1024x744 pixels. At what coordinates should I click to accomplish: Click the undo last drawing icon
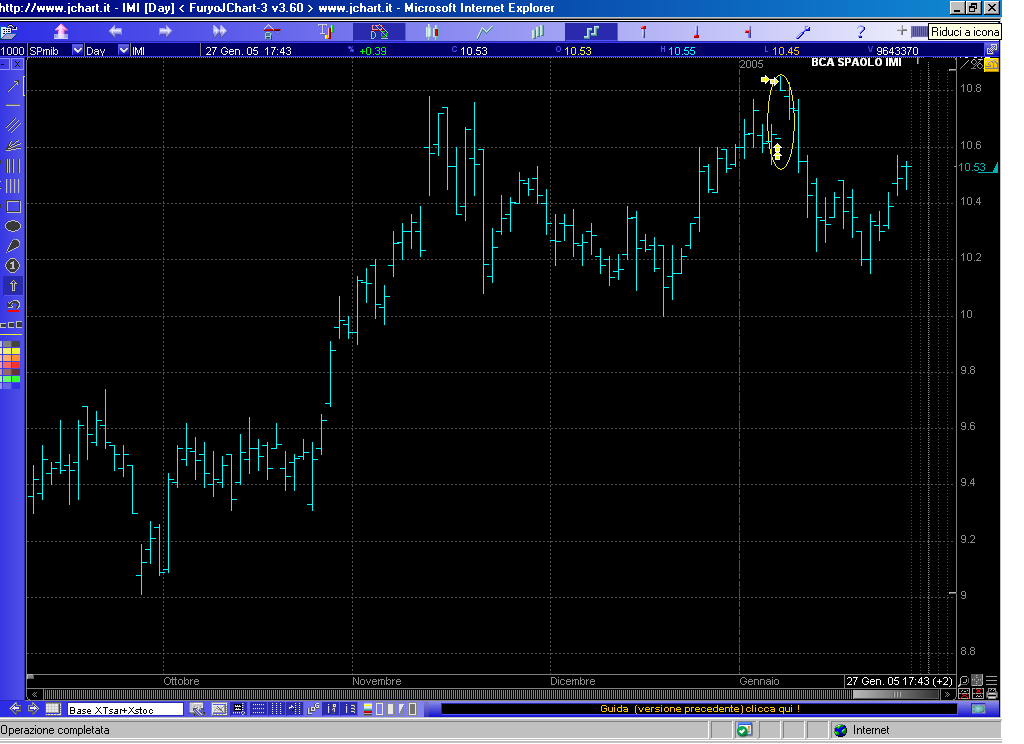tap(13, 305)
